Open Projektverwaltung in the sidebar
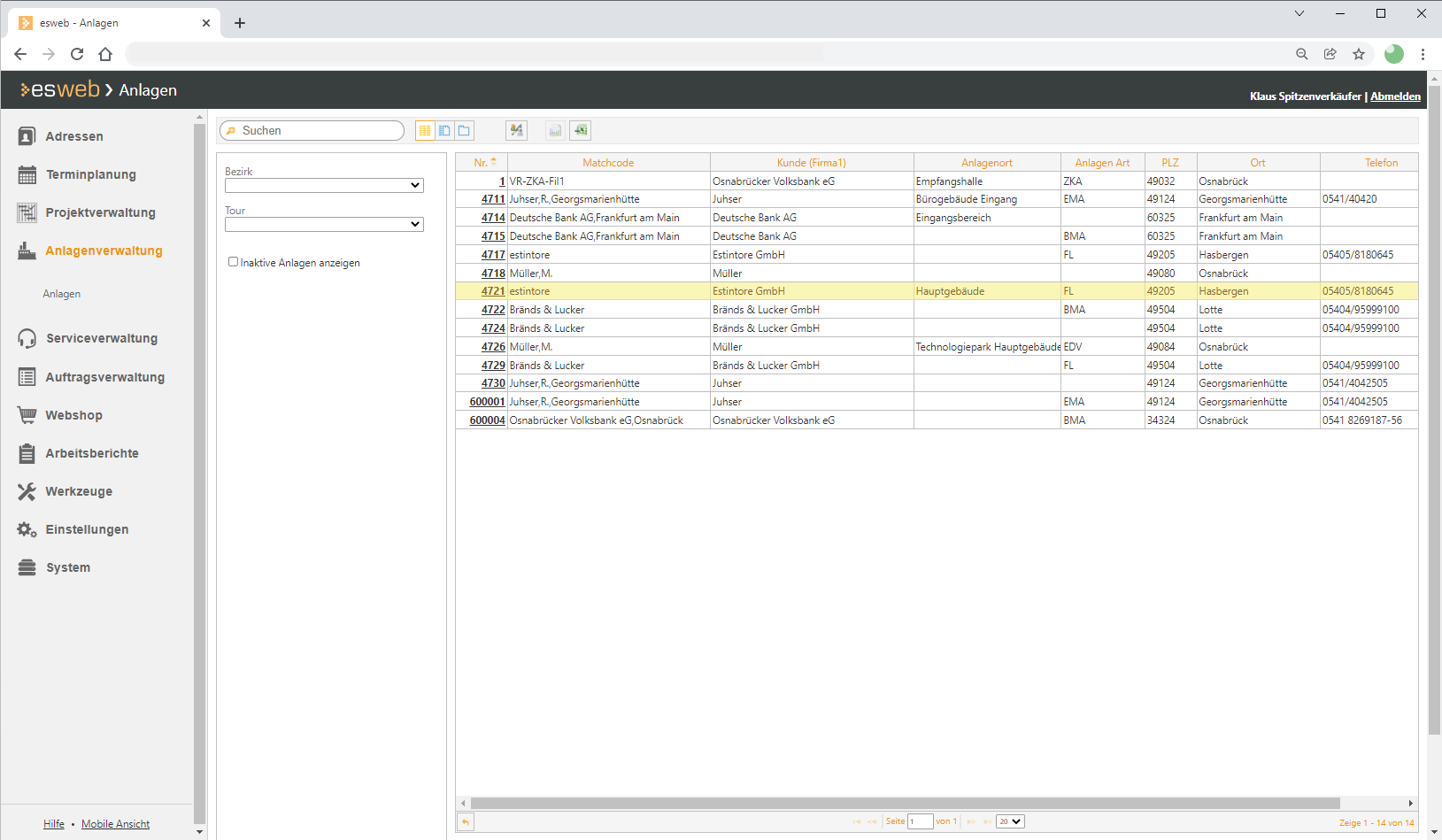 point(100,212)
